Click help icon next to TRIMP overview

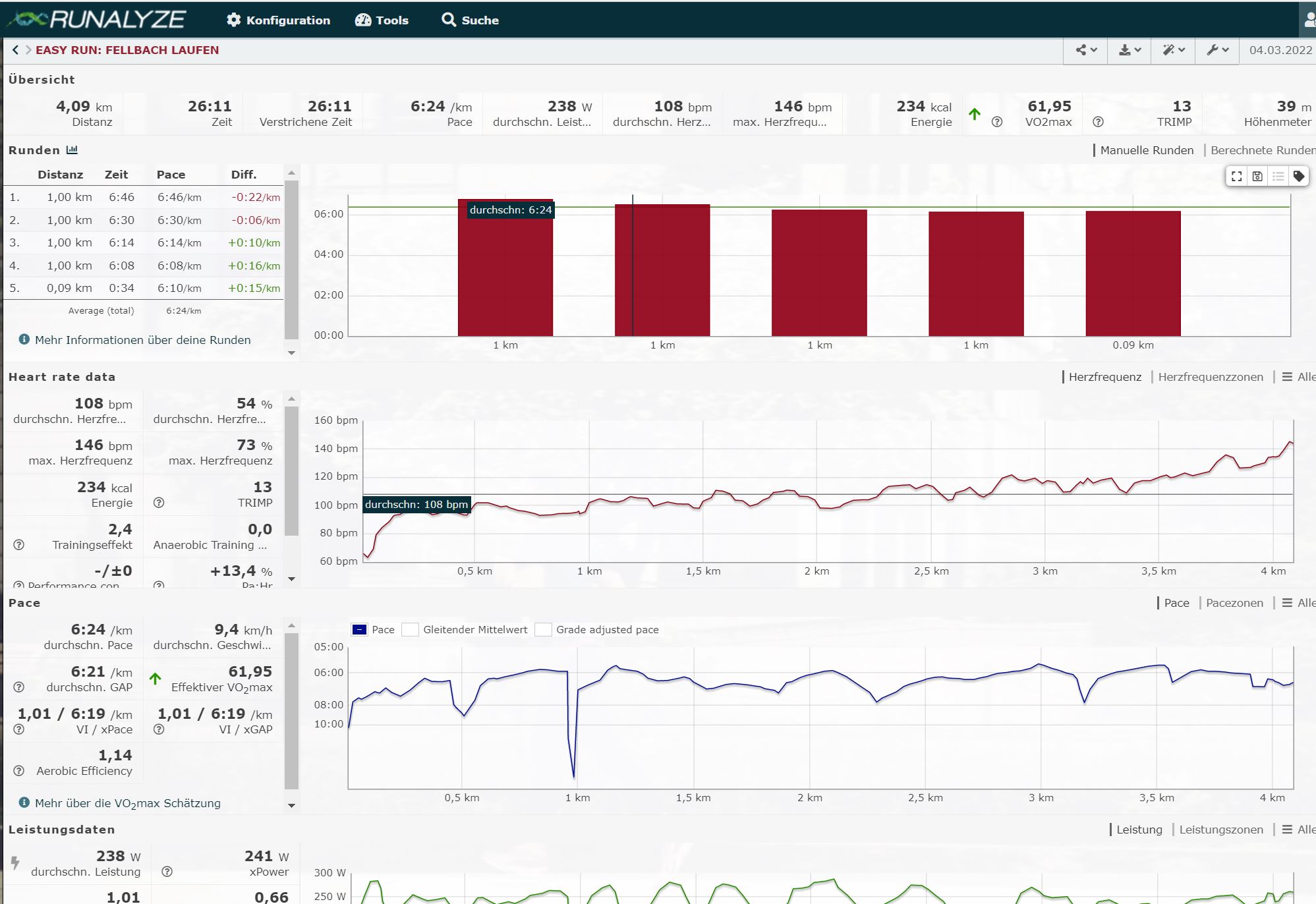coord(1098,122)
